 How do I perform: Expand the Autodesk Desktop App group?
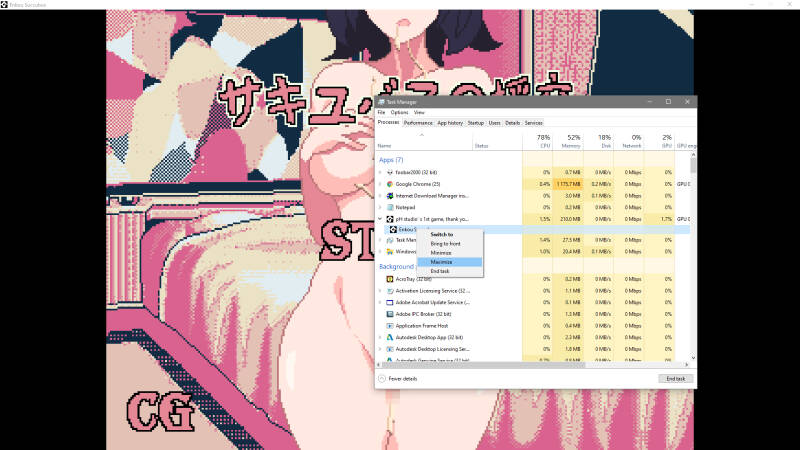(380, 338)
